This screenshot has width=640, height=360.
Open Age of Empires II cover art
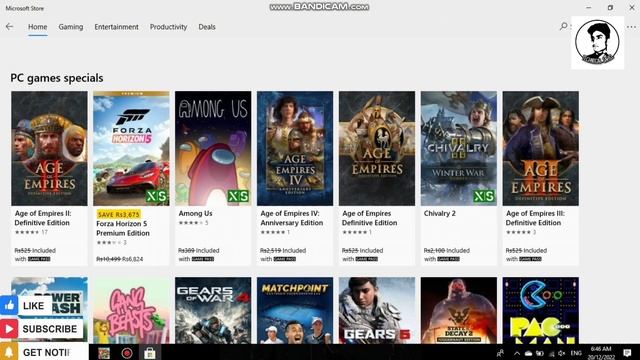(x=49, y=148)
